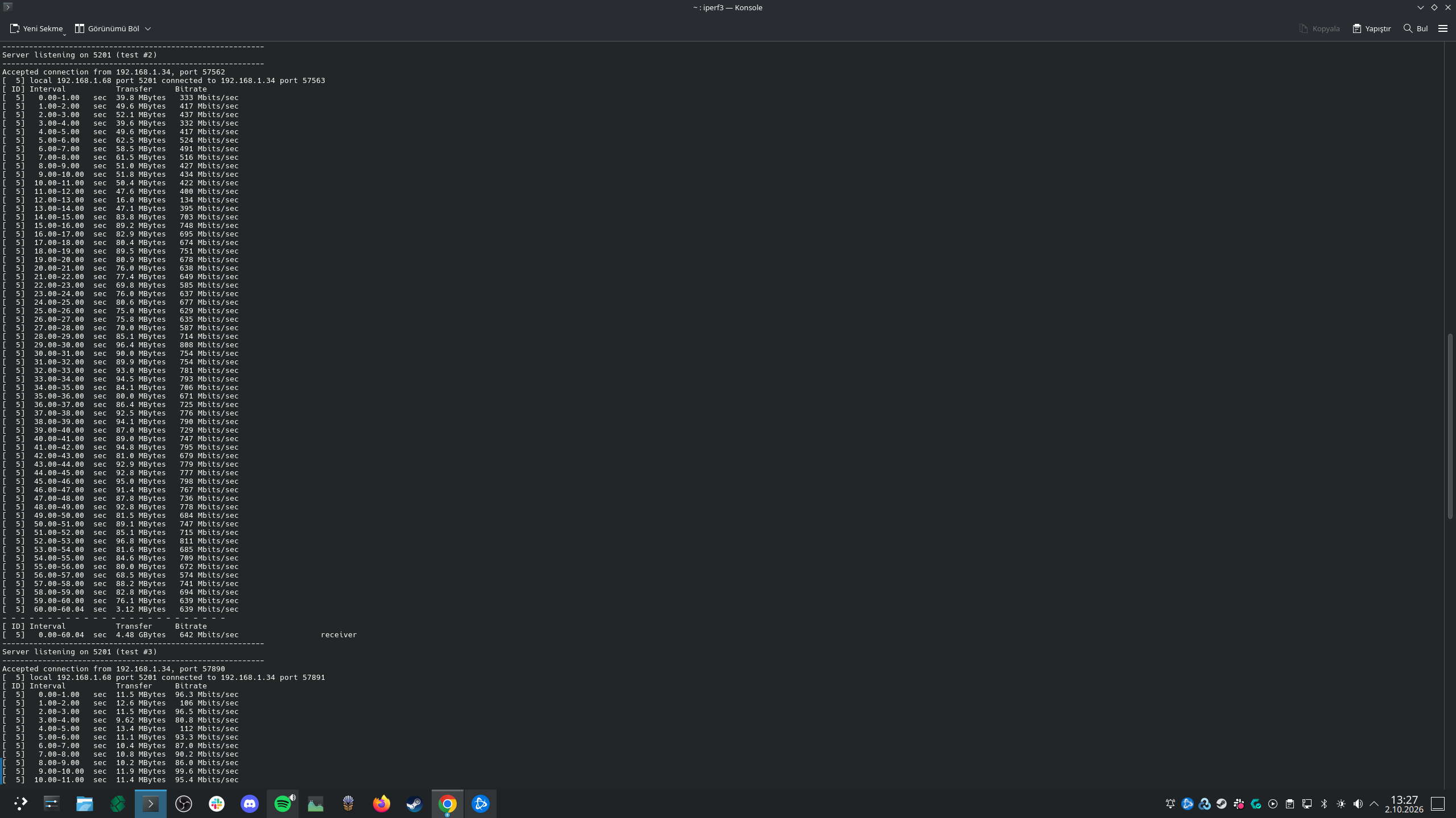Open the Konsole hamburger menu
The width and height of the screenshot is (1456, 818).
tap(1443, 28)
